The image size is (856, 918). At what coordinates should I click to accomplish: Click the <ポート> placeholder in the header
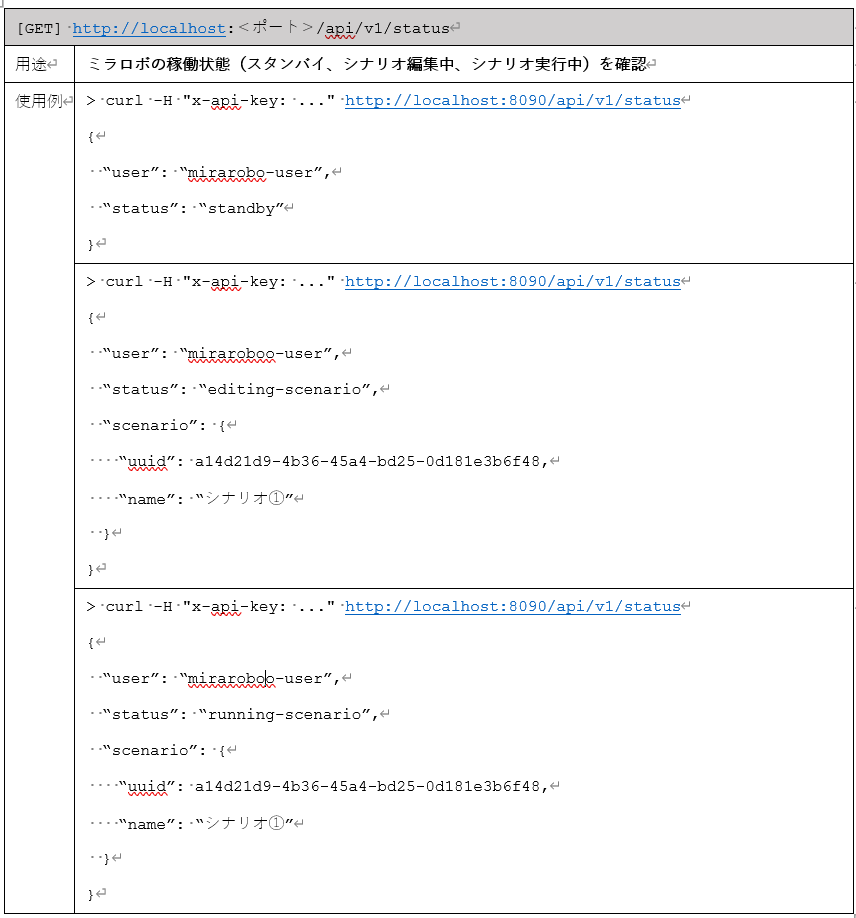click(275, 27)
